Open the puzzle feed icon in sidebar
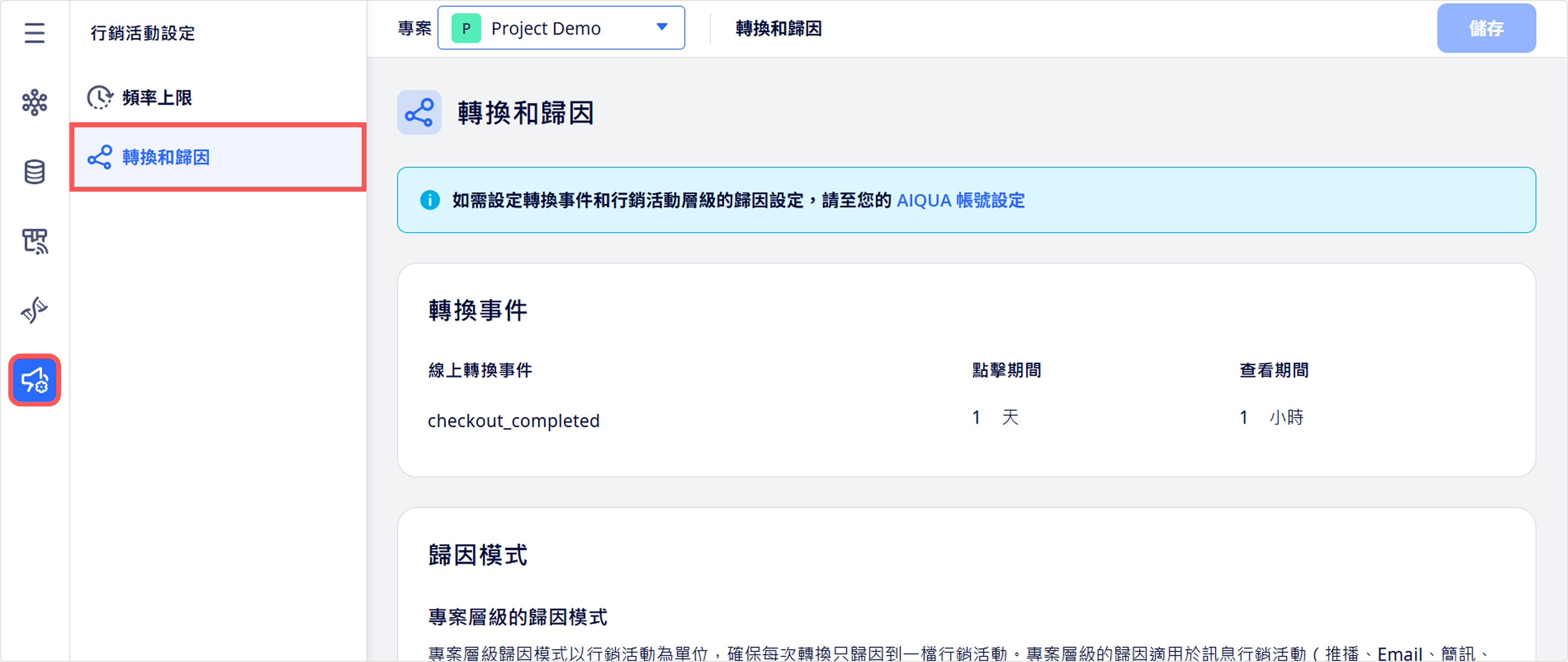Viewport: 1568px width, 662px height. click(35, 241)
